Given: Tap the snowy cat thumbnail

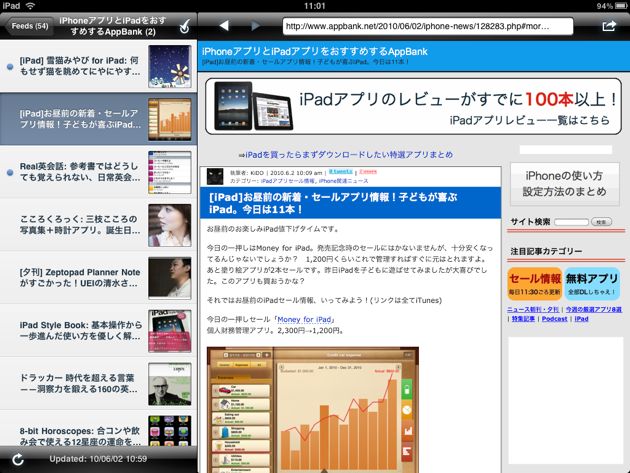Looking at the screenshot, I should 170,66.
